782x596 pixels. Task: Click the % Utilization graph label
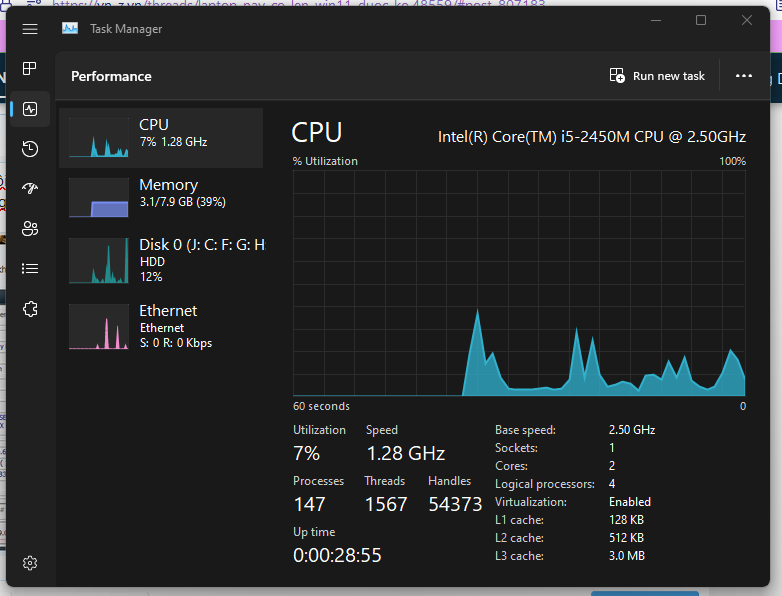tap(325, 161)
